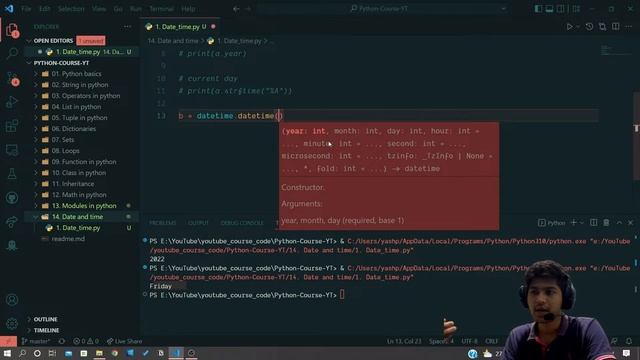
Task: Switch to the Output panel tab
Action: (198, 223)
